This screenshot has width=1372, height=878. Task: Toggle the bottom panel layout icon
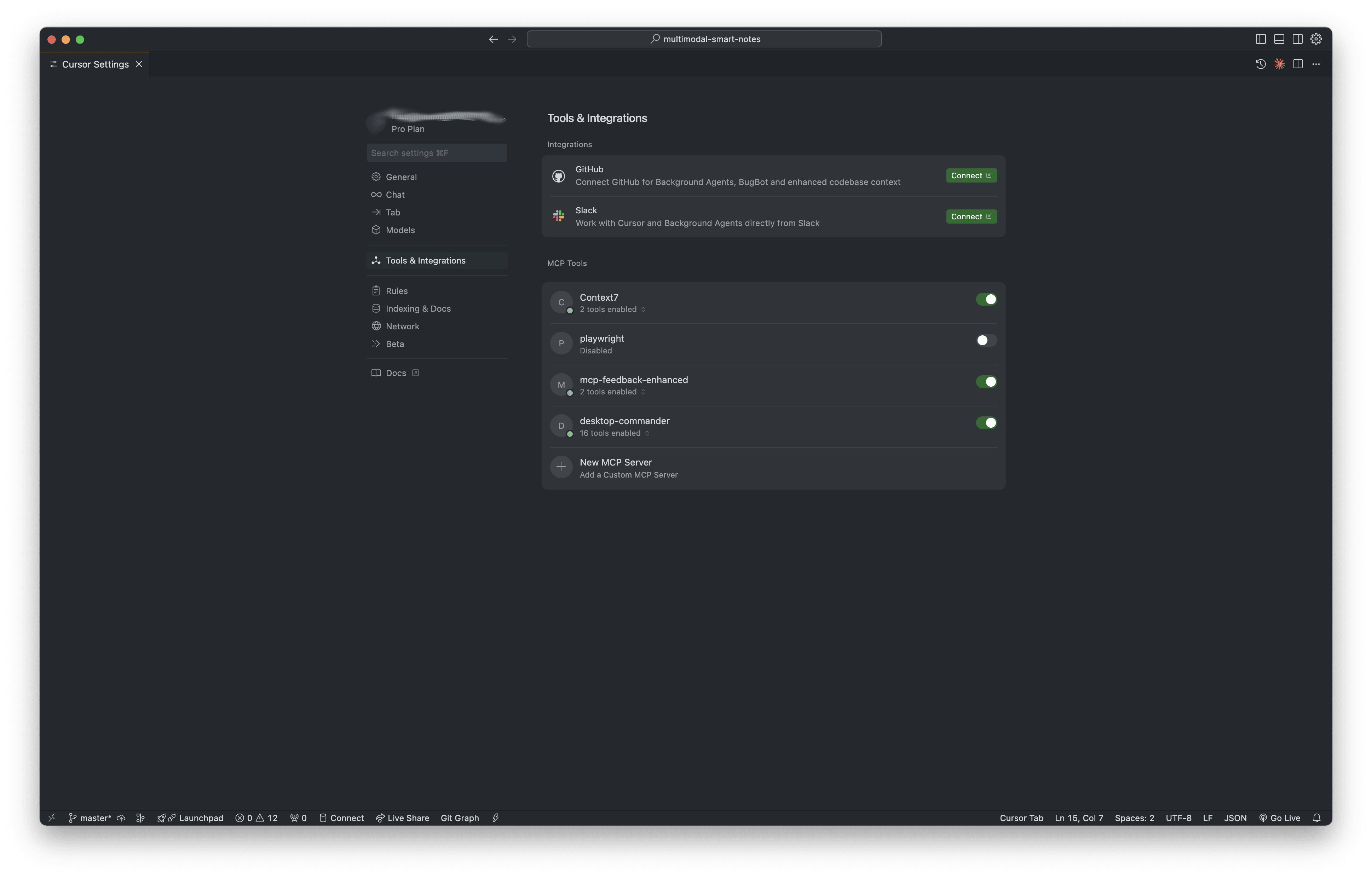(1279, 39)
